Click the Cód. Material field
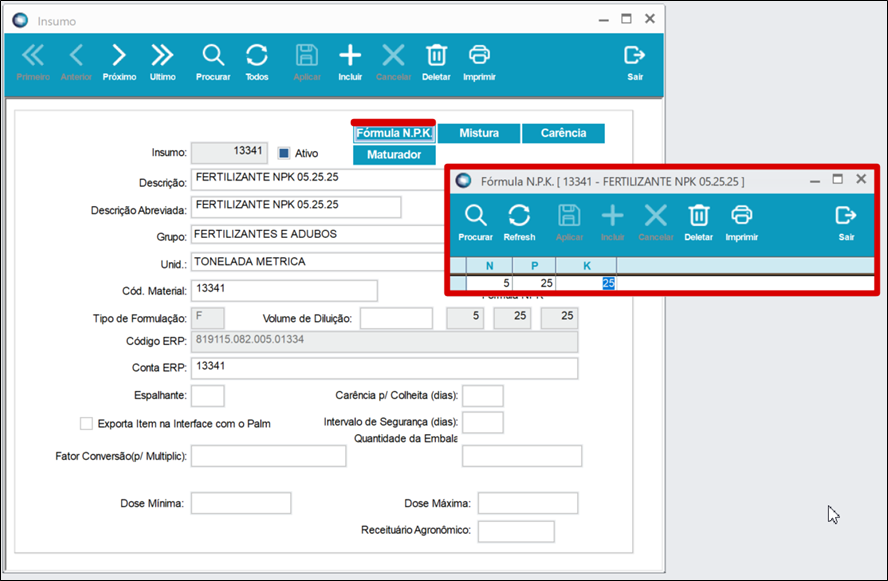 (x=284, y=290)
